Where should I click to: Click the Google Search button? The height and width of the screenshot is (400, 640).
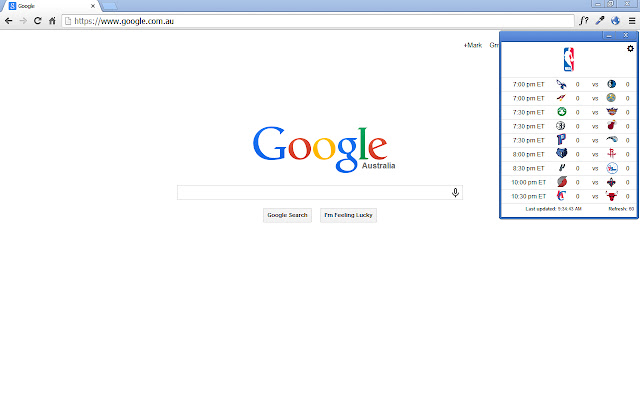(287, 215)
